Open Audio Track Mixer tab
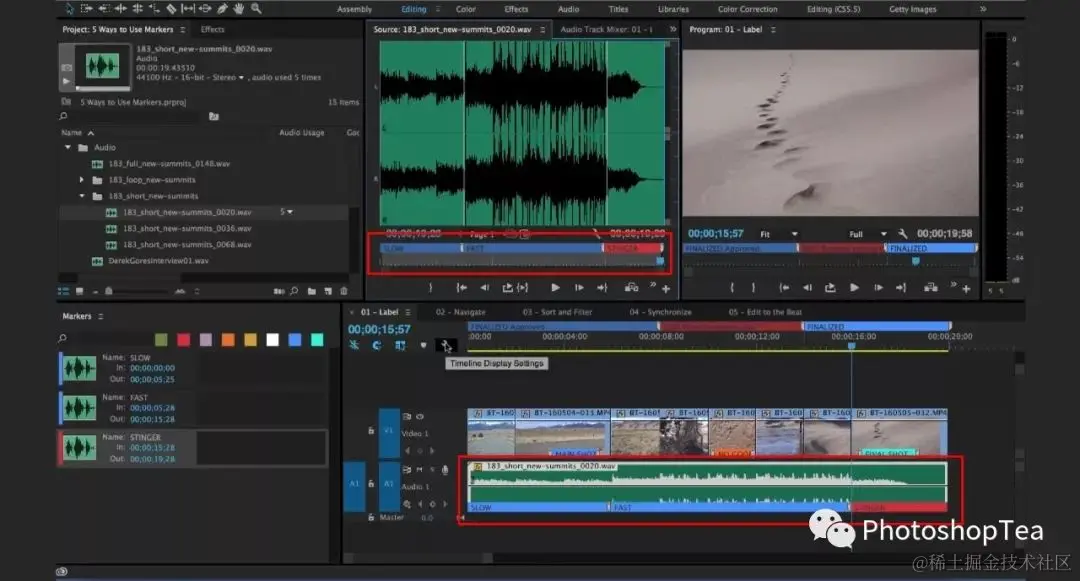1080x581 pixels. 606,30
